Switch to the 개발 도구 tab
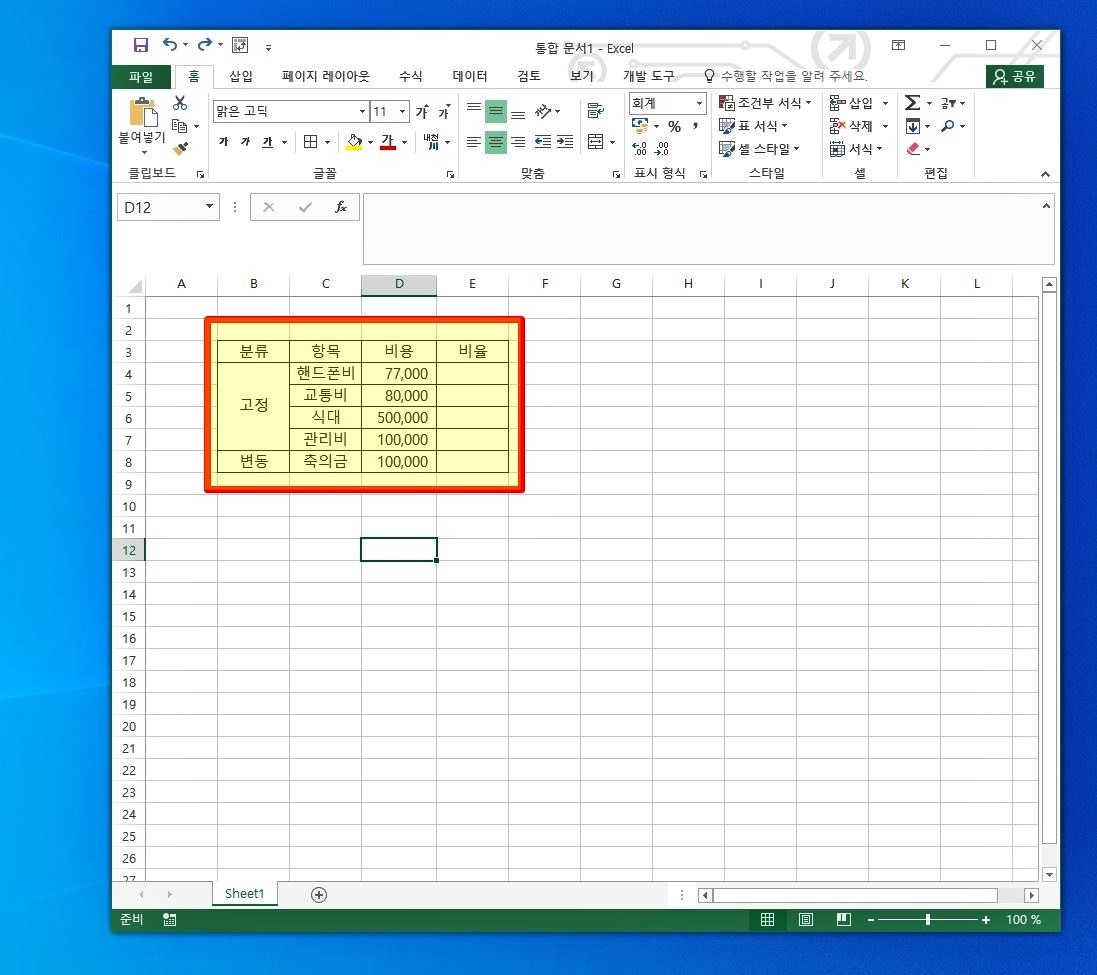This screenshot has width=1097, height=975. [649, 76]
